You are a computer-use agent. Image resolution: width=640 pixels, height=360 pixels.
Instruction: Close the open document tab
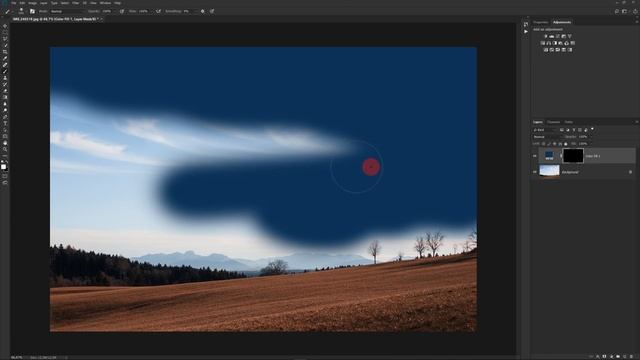click(102, 19)
